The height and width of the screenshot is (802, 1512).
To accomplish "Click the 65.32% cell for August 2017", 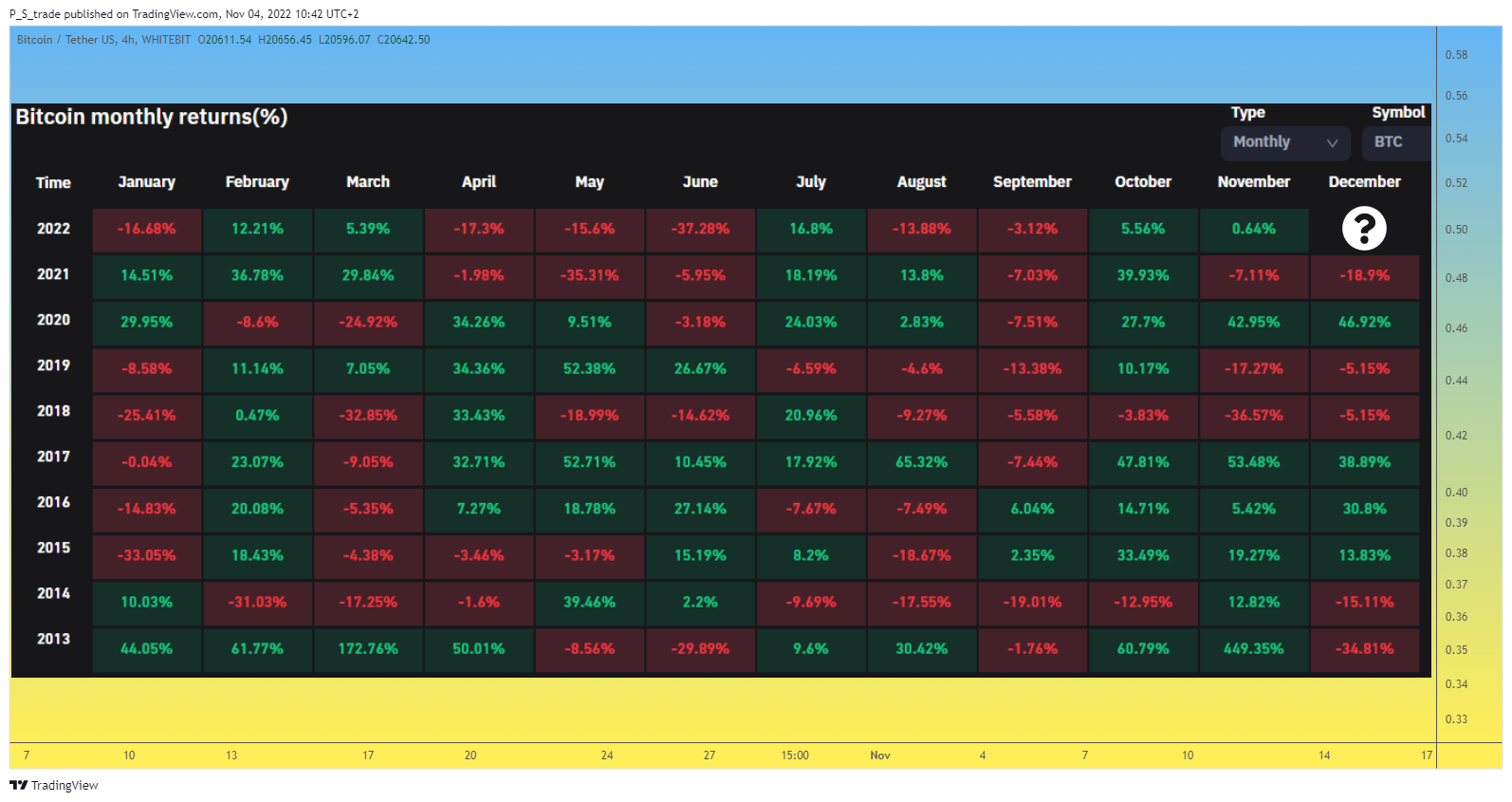I will [922, 462].
